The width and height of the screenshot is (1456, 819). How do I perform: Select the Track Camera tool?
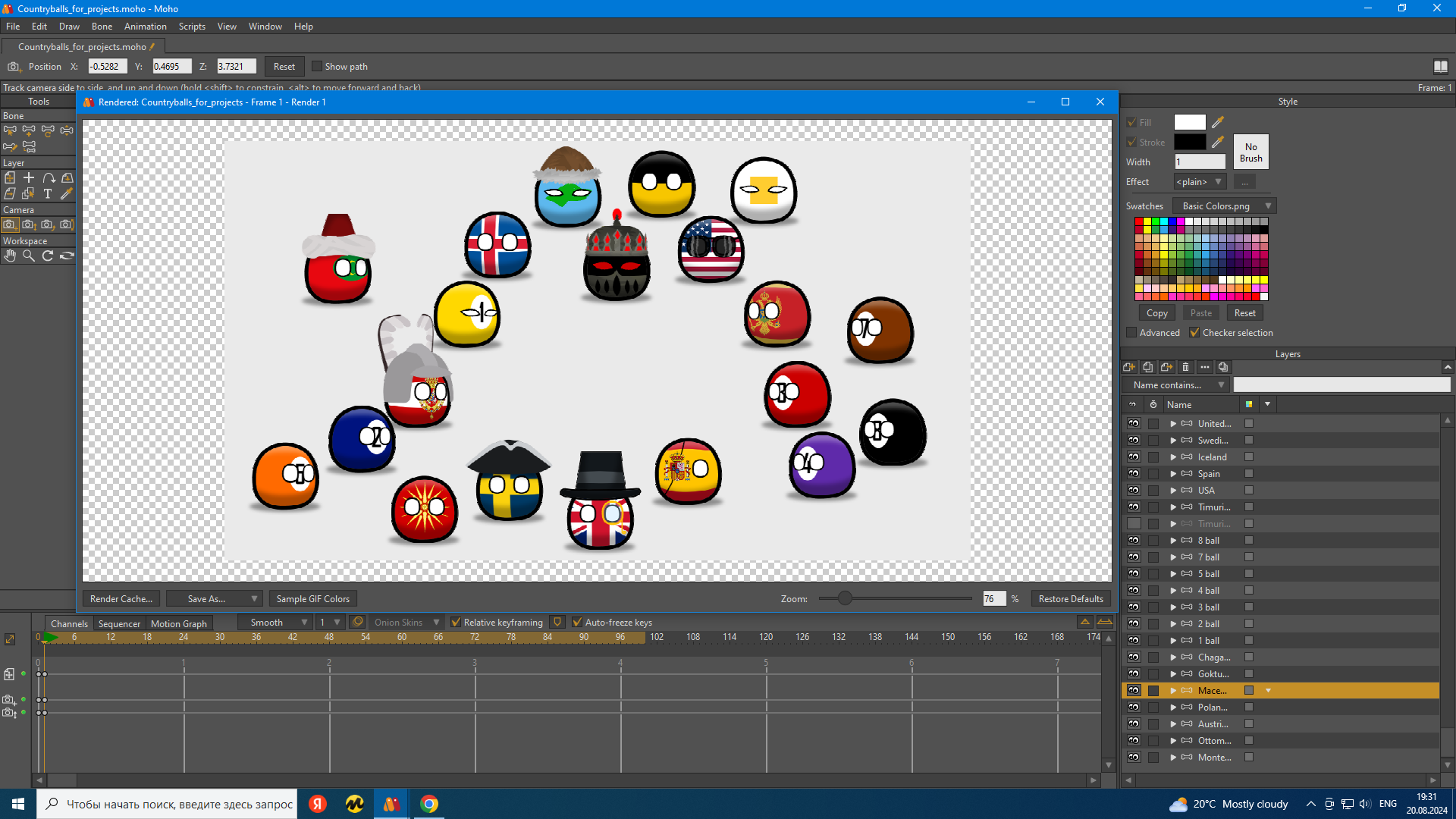(10, 224)
